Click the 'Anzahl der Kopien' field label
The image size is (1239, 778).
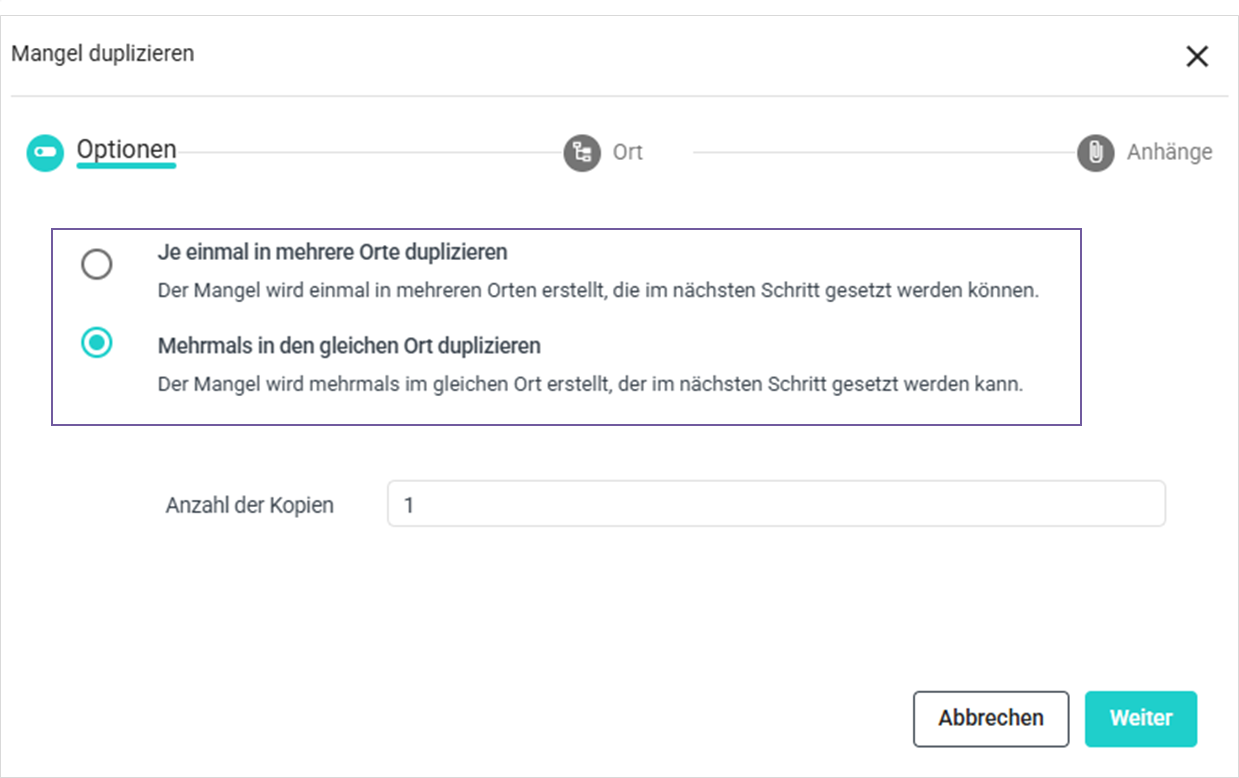point(249,505)
